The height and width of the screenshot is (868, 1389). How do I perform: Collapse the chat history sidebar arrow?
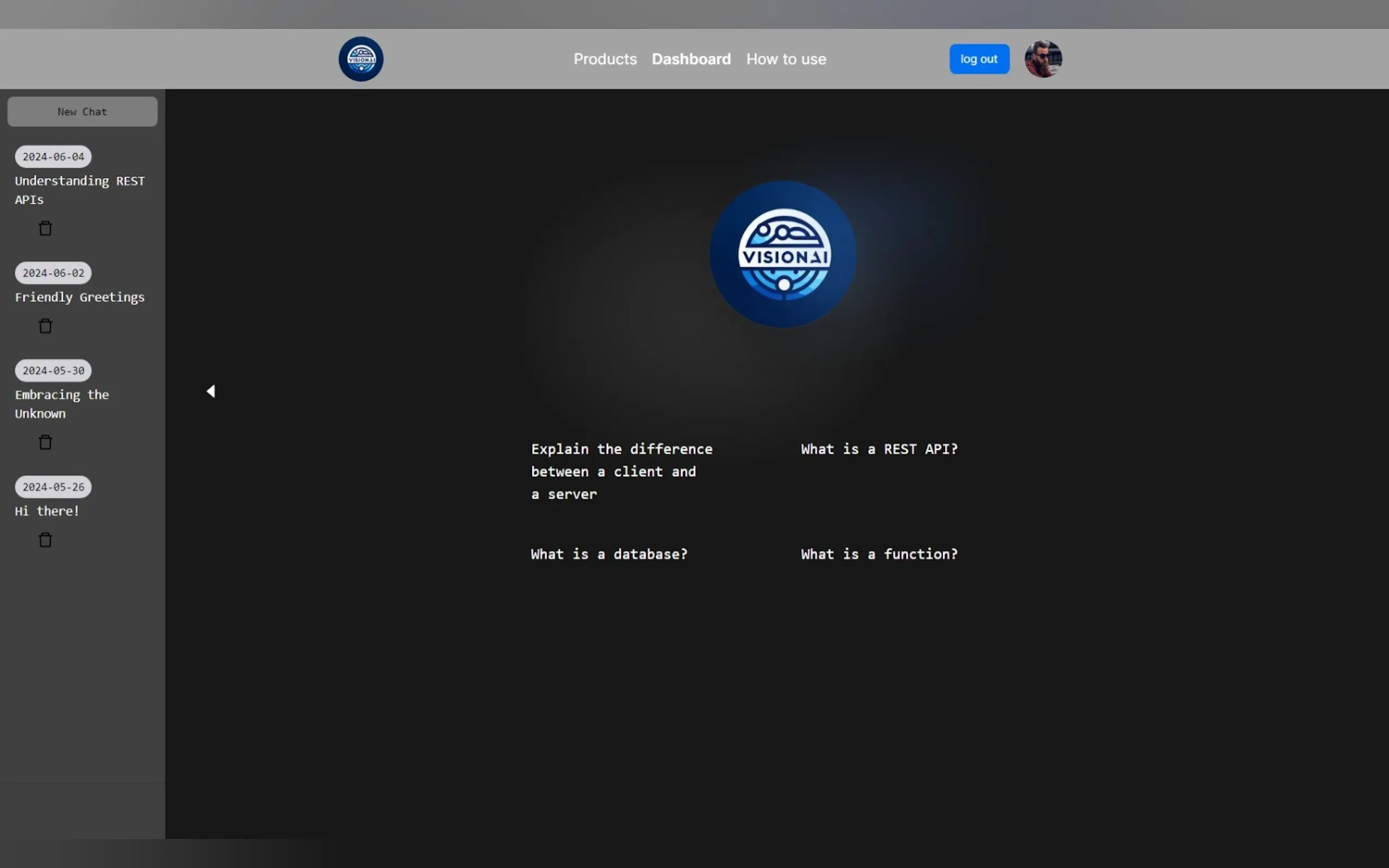click(x=211, y=391)
